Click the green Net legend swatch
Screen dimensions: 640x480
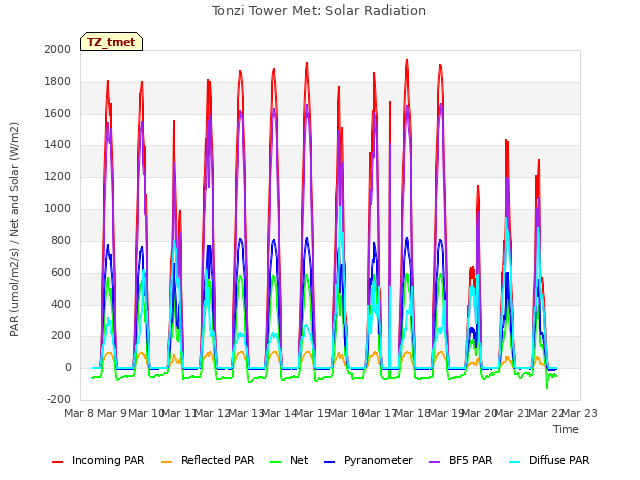click(x=276, y=462)
